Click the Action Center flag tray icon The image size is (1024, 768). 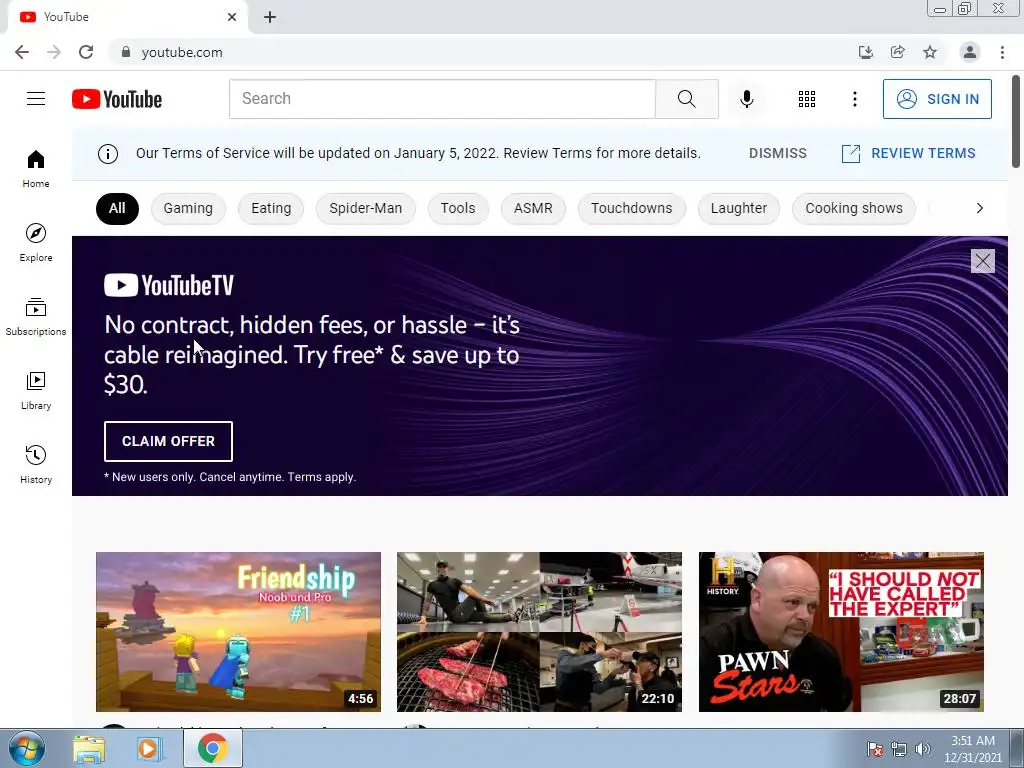[x=874, y=749]
